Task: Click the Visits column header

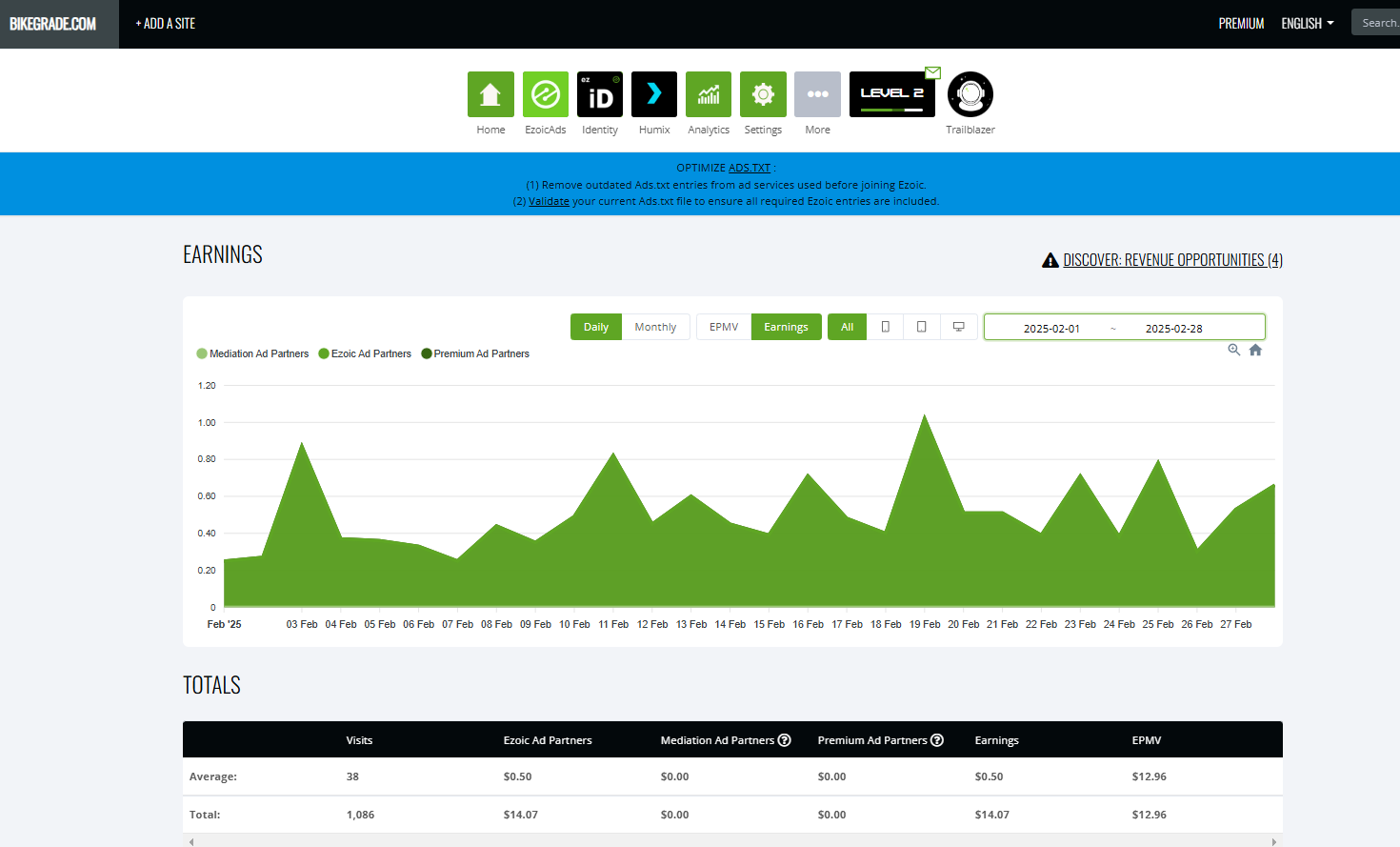Action: (359, 740)
